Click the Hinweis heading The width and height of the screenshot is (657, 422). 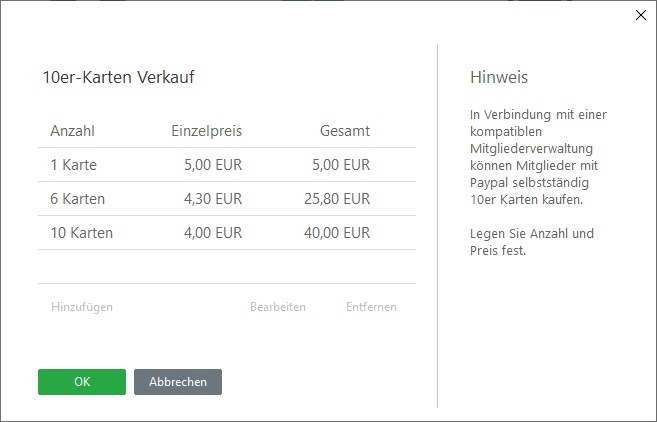499,77
